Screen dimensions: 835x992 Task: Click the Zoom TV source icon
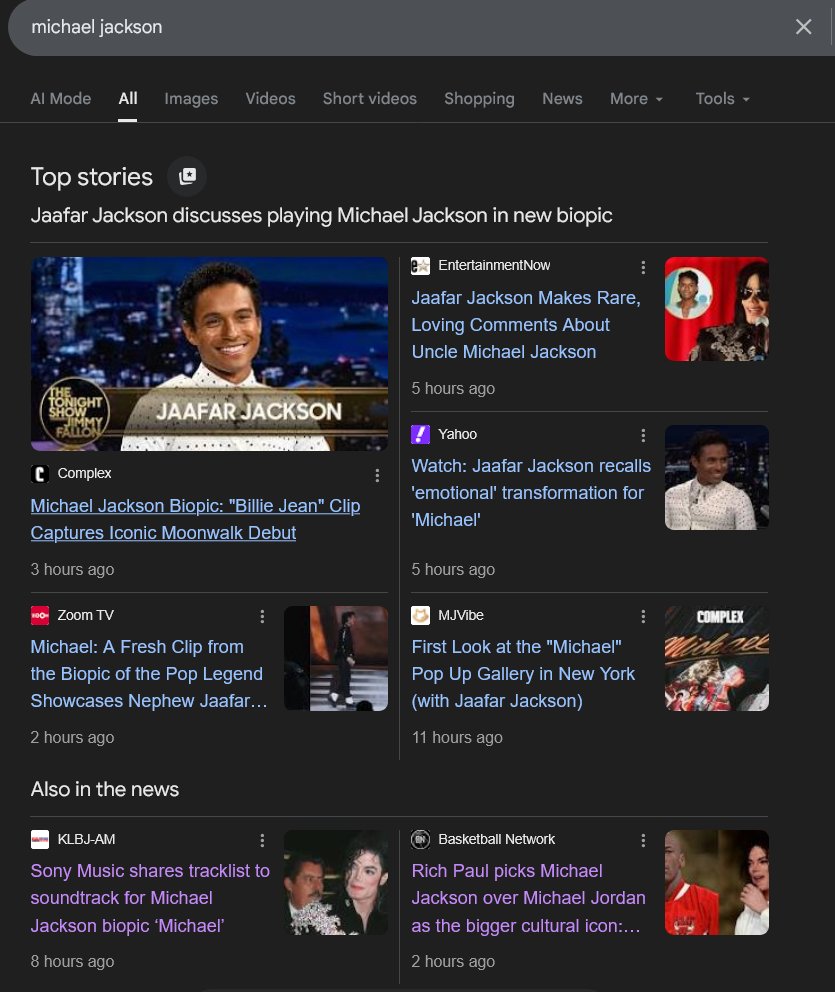coord(40,615)
